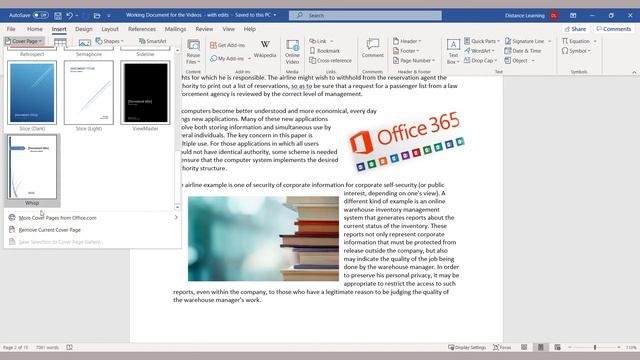The image size is (640, 360).
Task: Insert Date & Time
Action: point(523,51)
